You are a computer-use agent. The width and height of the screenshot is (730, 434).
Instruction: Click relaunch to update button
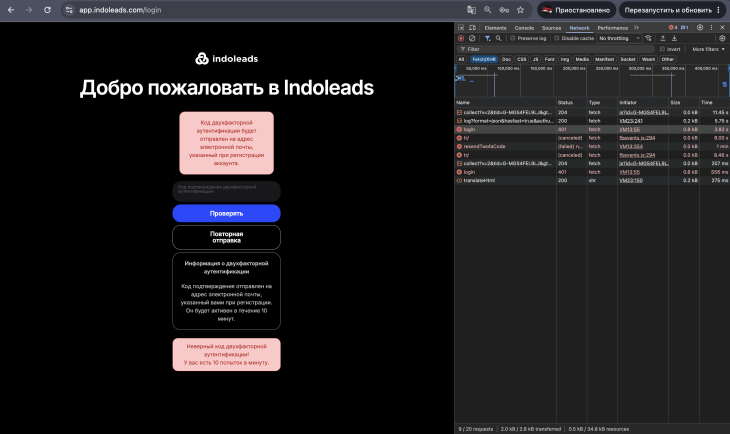coord(673,10)
